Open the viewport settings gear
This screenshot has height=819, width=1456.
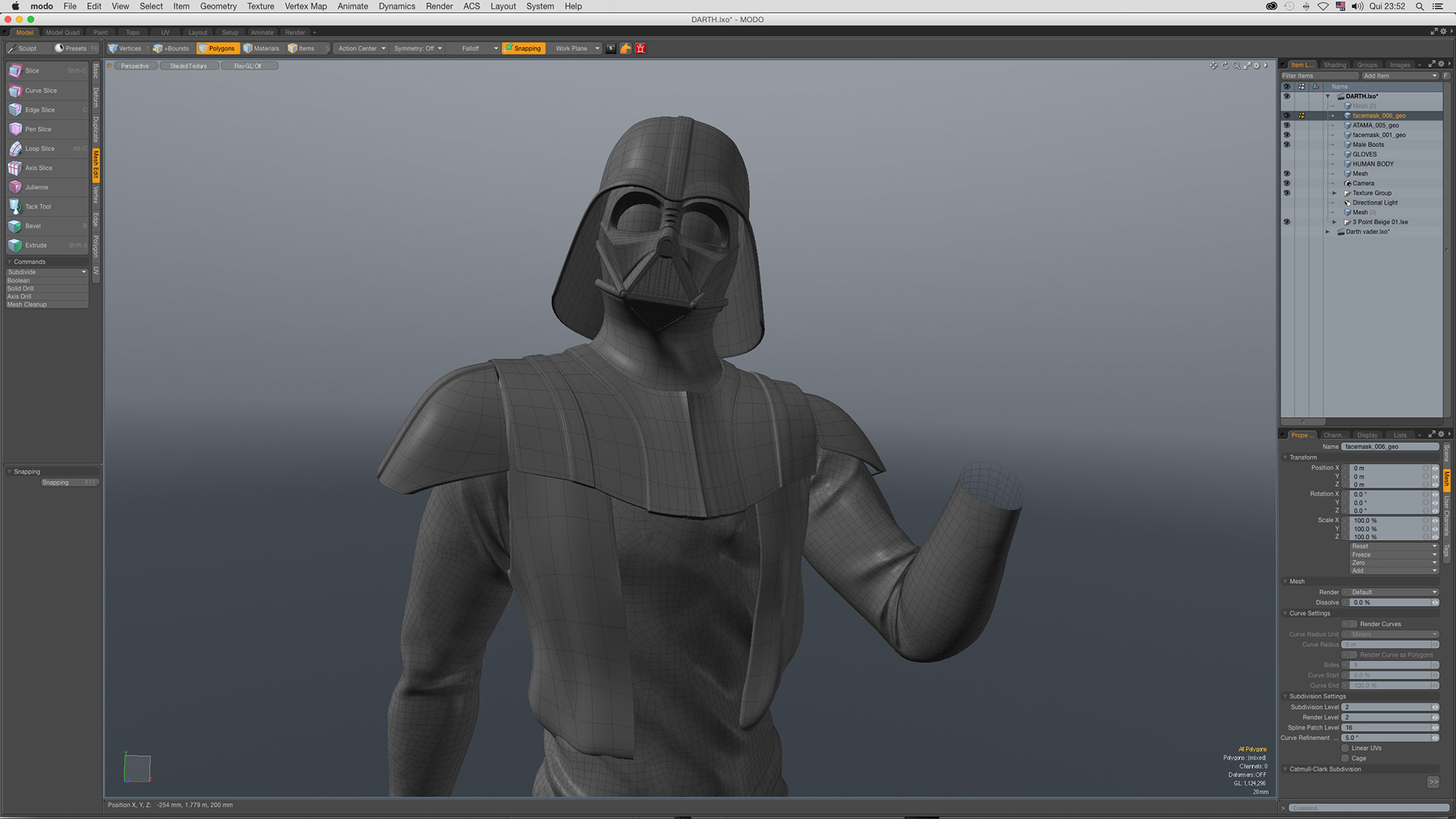pos(1257,66)
